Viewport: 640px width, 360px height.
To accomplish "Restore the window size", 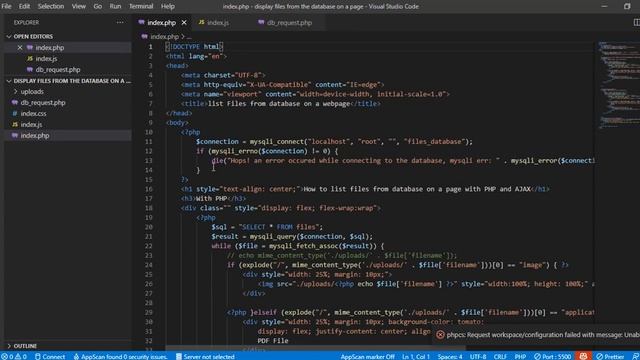I will click(x=627, y=6).
